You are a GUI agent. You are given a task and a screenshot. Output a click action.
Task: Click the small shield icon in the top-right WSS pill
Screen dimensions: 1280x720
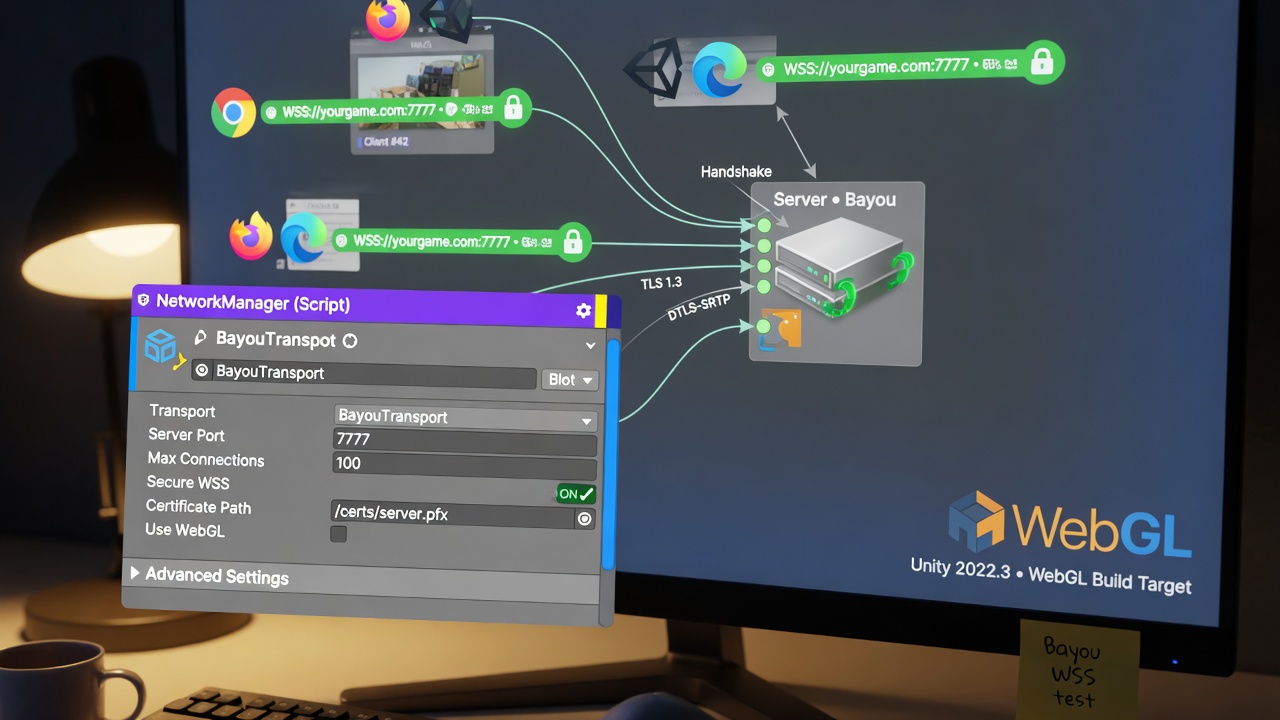click(x=768, y=70)
